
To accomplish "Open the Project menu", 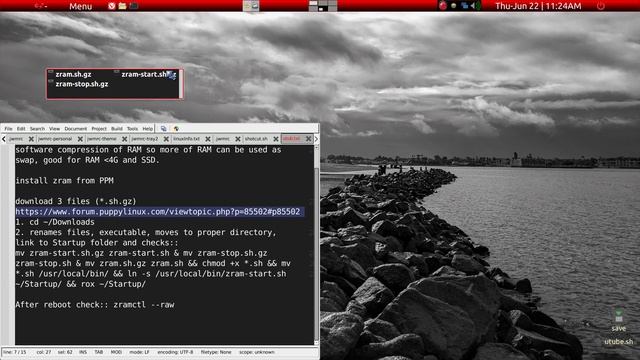I will click(x=99, y=129).
